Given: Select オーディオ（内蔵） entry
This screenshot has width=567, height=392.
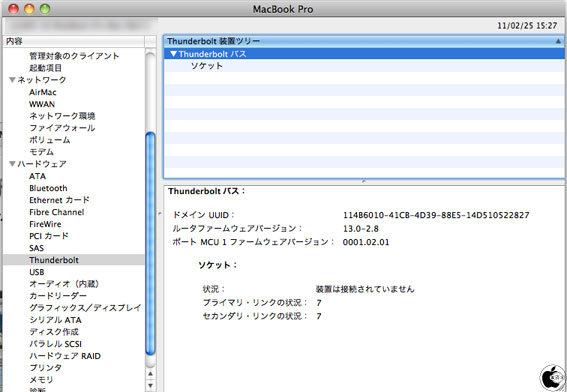Looking at the screenshot, I should [64, 284].
